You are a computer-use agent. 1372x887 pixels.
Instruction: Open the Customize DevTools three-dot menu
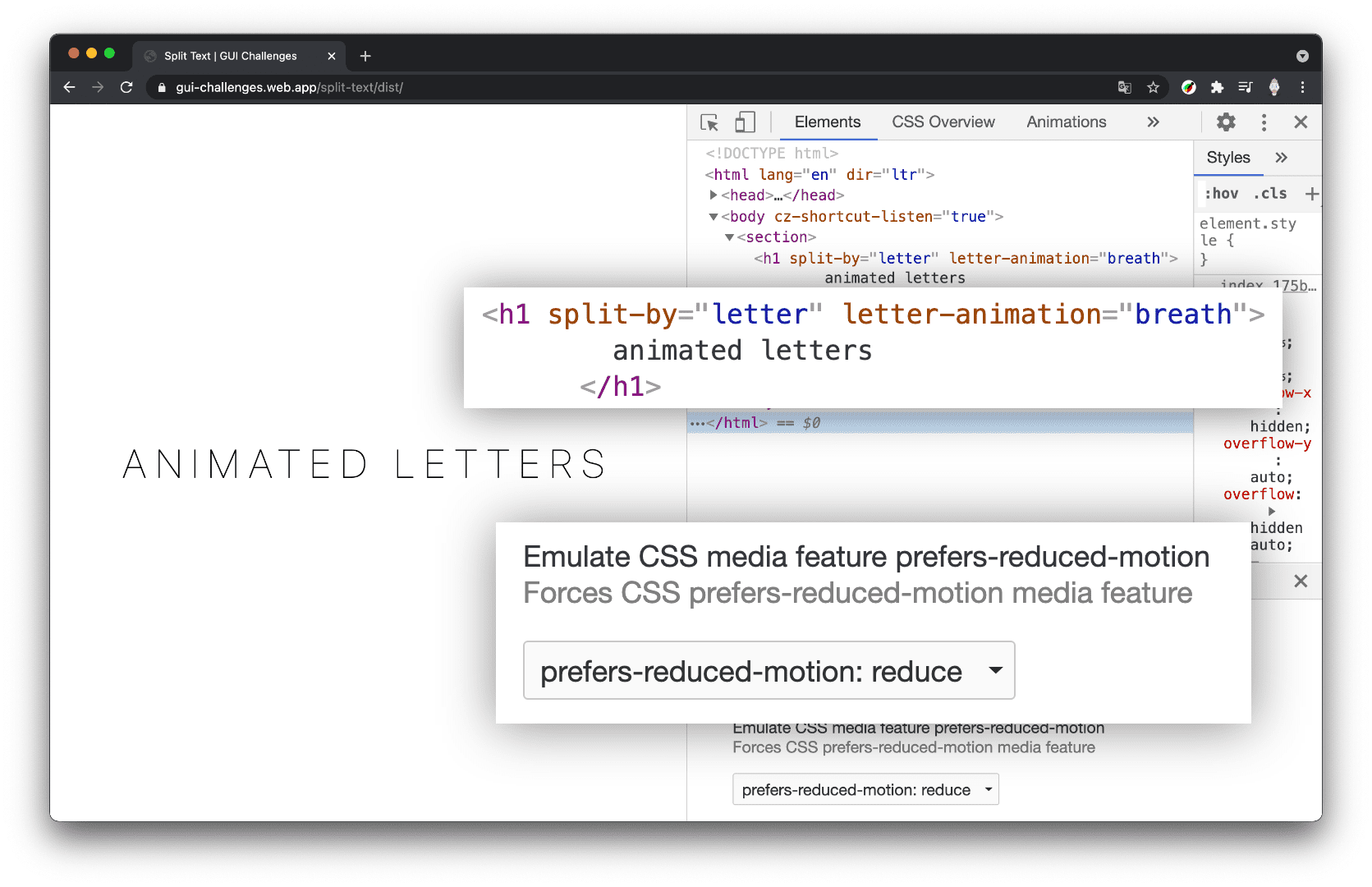pyautogui.click(x=1264, y=122)
